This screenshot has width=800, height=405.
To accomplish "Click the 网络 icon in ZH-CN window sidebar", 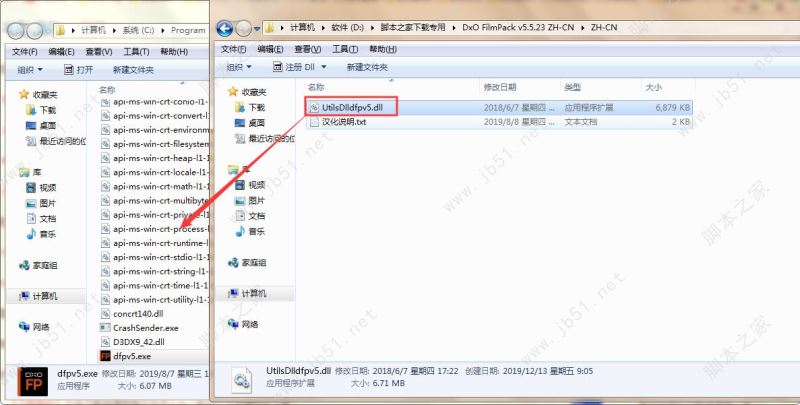I will (x=233, y=324).
